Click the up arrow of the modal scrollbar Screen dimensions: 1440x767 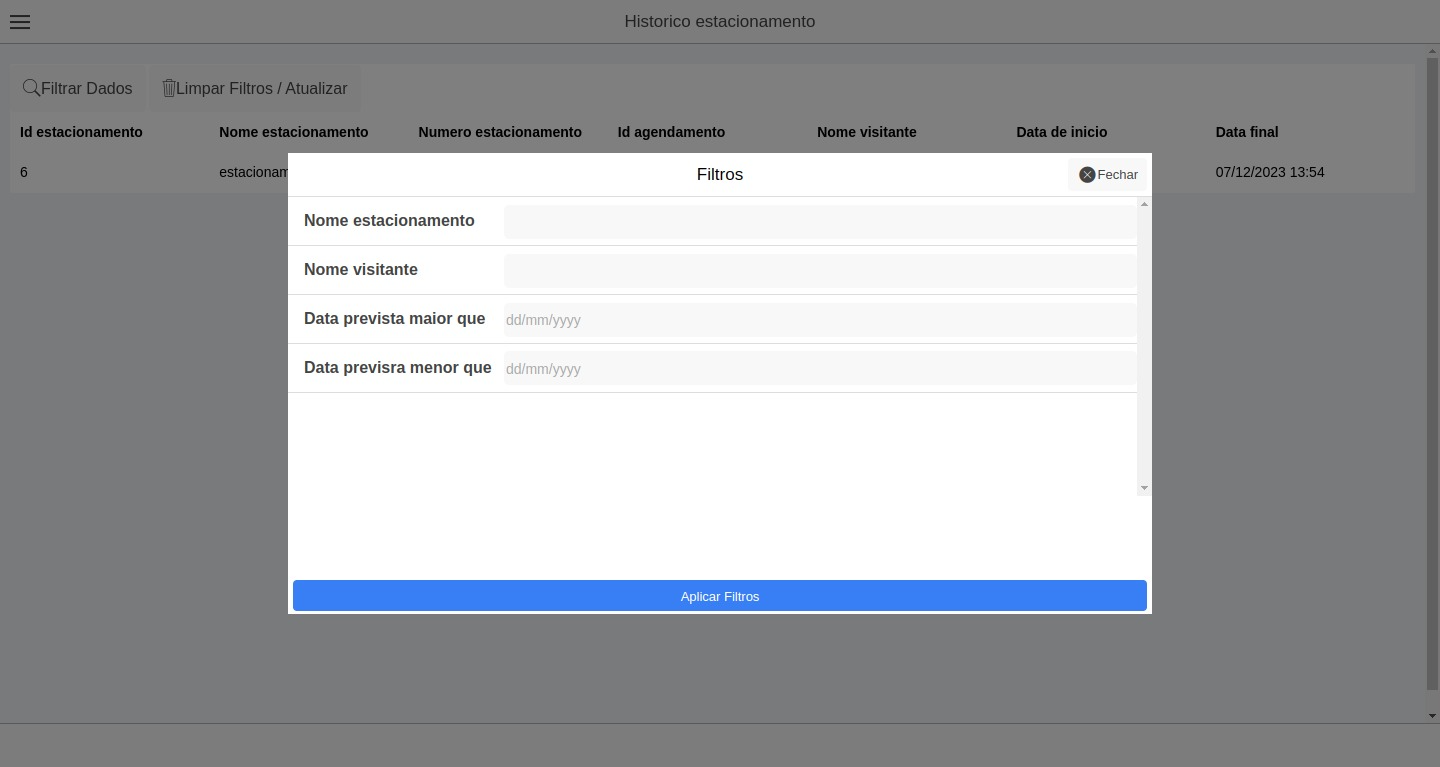pos(1144,204)
